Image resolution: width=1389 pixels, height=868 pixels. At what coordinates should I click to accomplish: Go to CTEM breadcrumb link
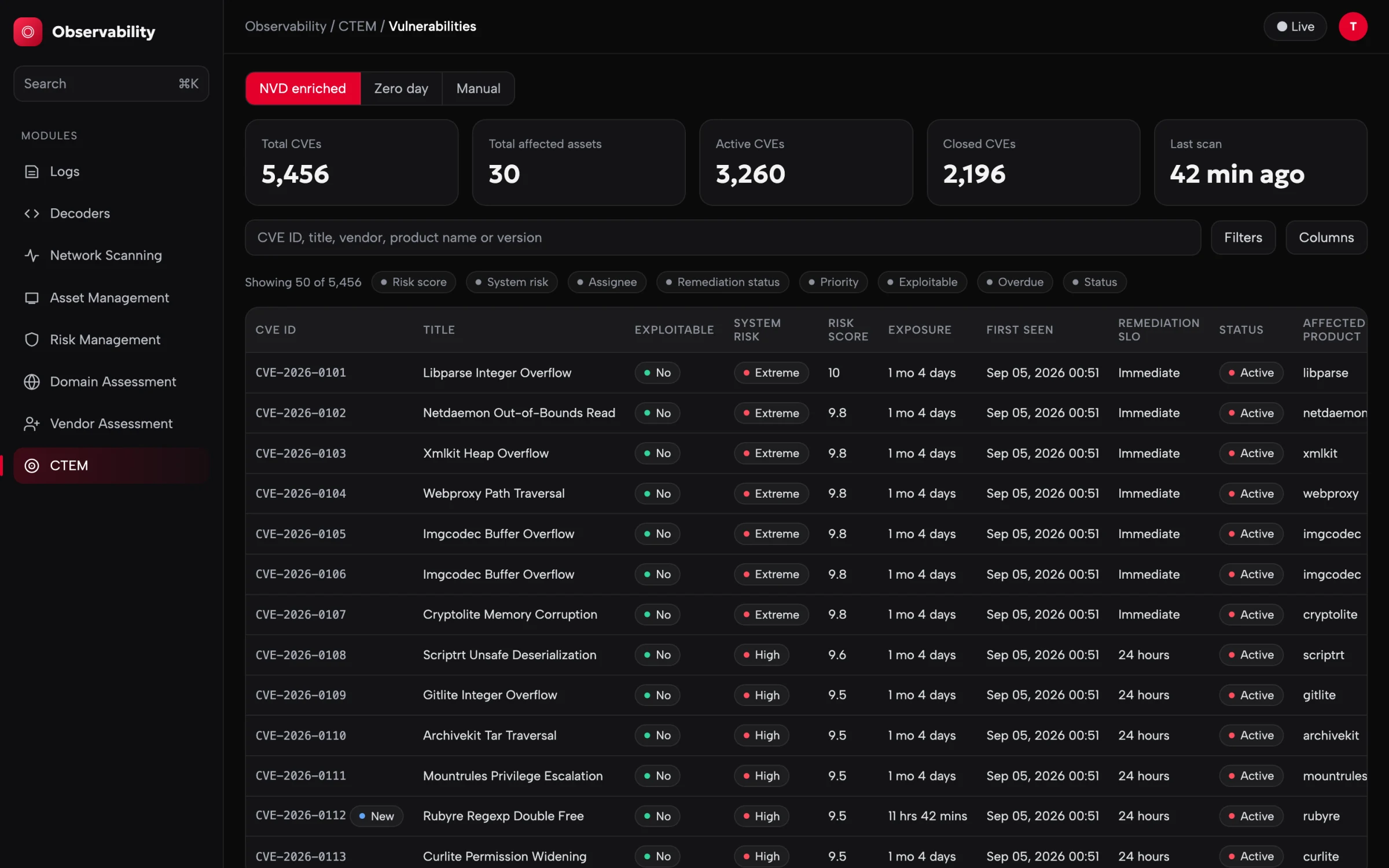(x=357, y=27)
